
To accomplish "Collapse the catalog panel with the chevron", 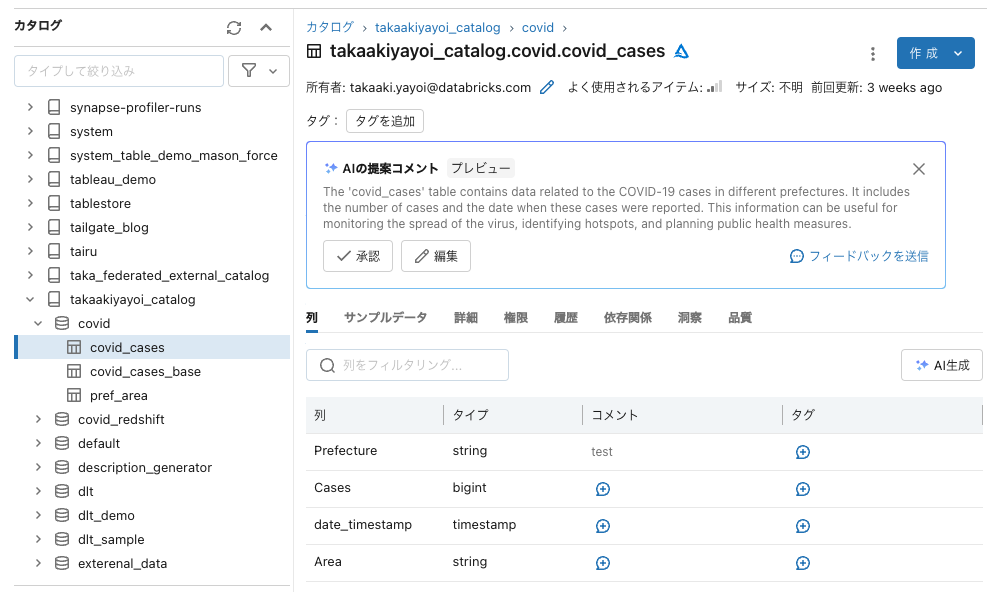I will pos(264,27).
